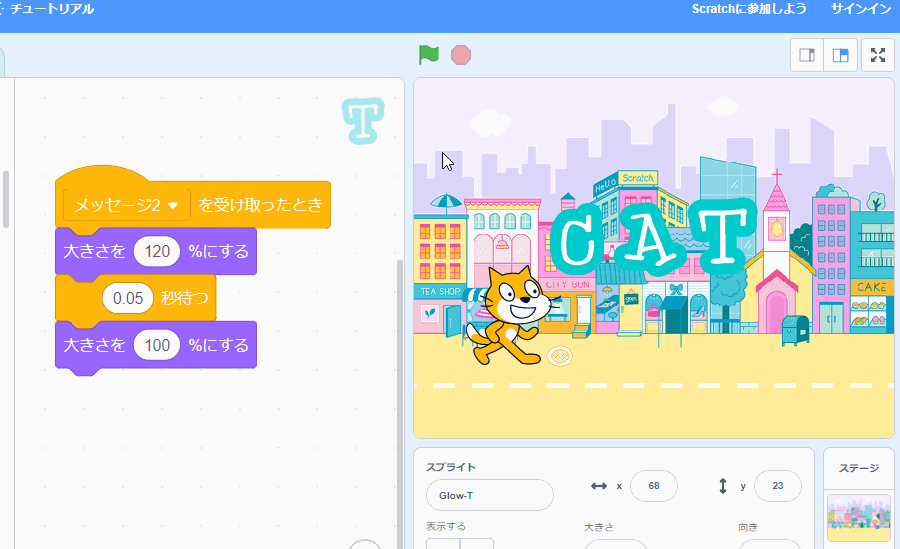Click the スプライト label
Viewport: 900px width, 549px height.
point(451,467)
